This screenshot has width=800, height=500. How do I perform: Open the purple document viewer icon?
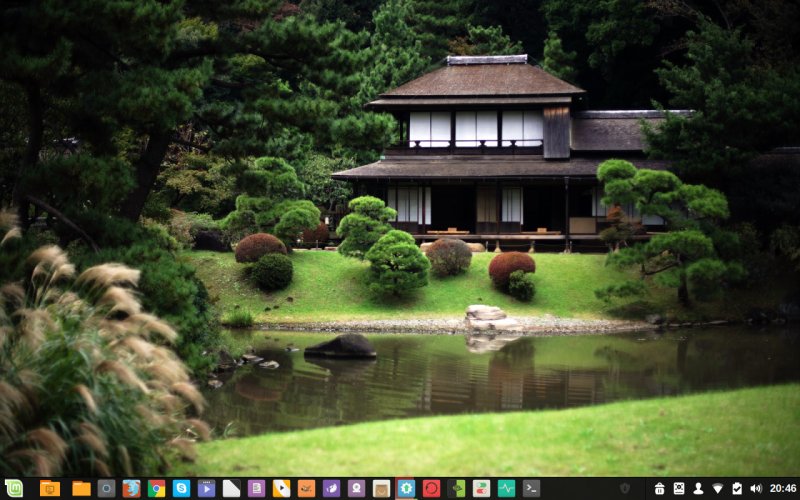tap(256, 488)
